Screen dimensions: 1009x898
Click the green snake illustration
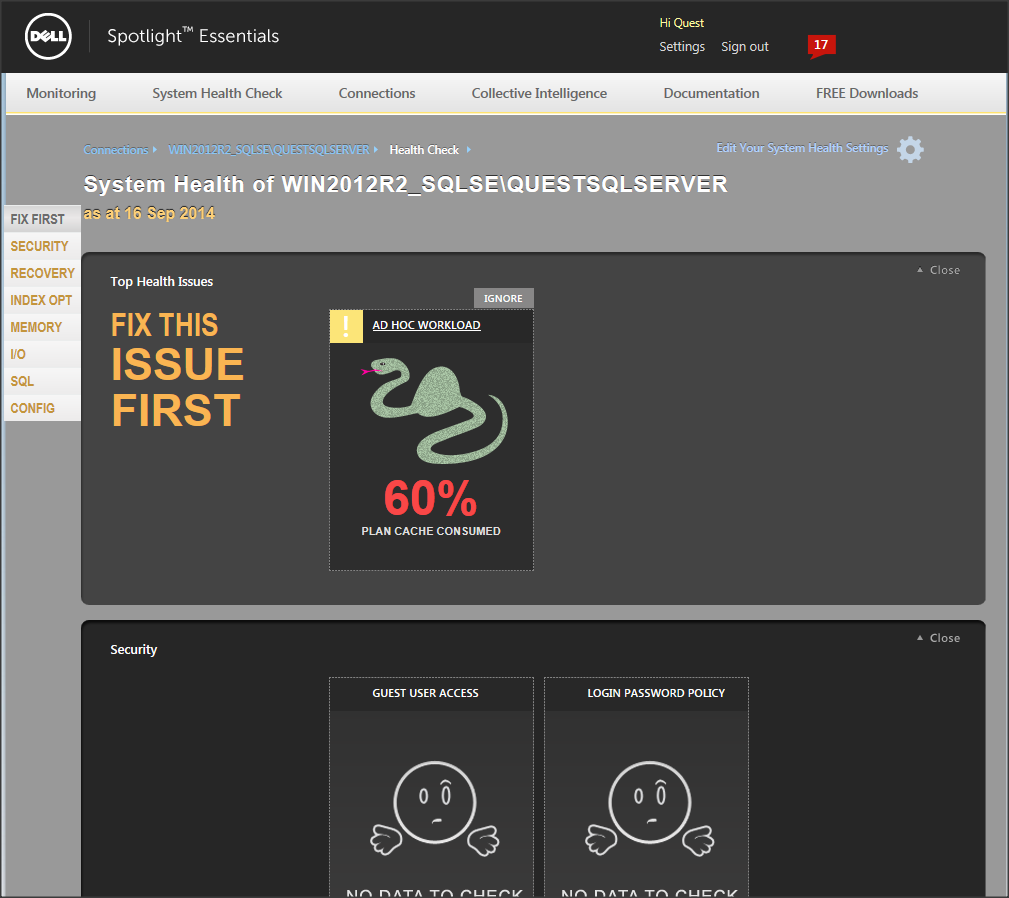pos(434,410)
